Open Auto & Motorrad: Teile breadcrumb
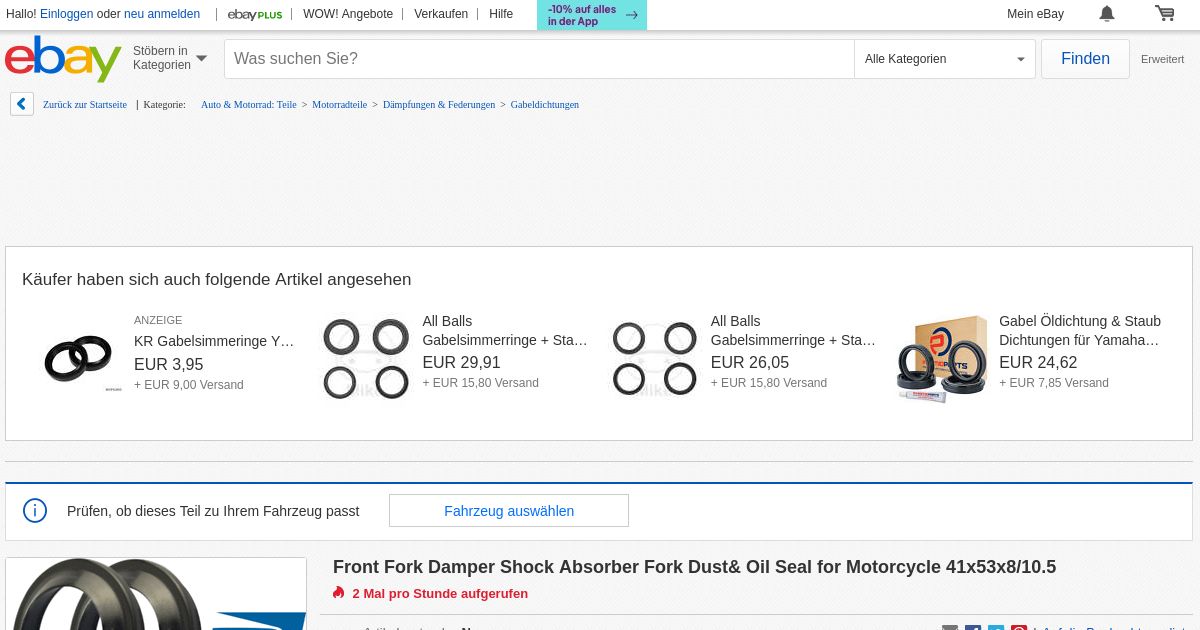The width and height of the screenshot is (1200, 630). coord(249,104)
